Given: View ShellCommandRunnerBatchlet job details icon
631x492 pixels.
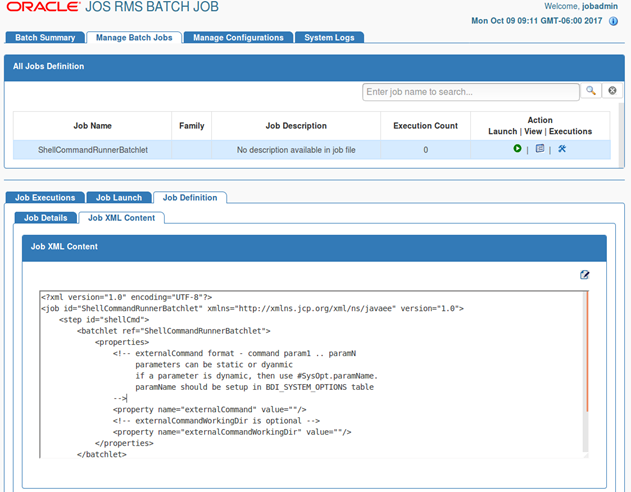Looking at the screenshot, I should pos(540,149).
